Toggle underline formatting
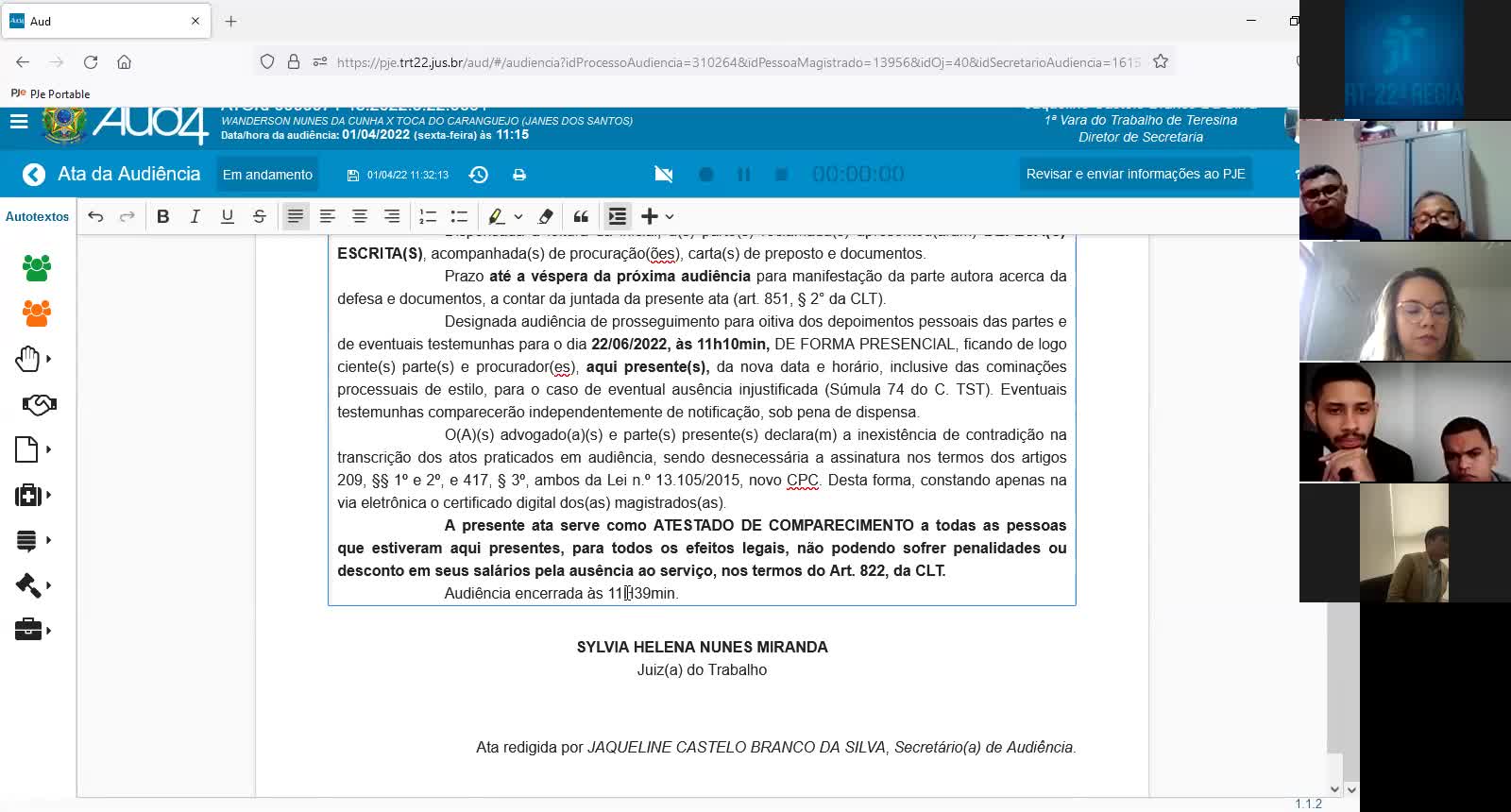This screenshot has width=1511, height=812. [x=228, y=216]
